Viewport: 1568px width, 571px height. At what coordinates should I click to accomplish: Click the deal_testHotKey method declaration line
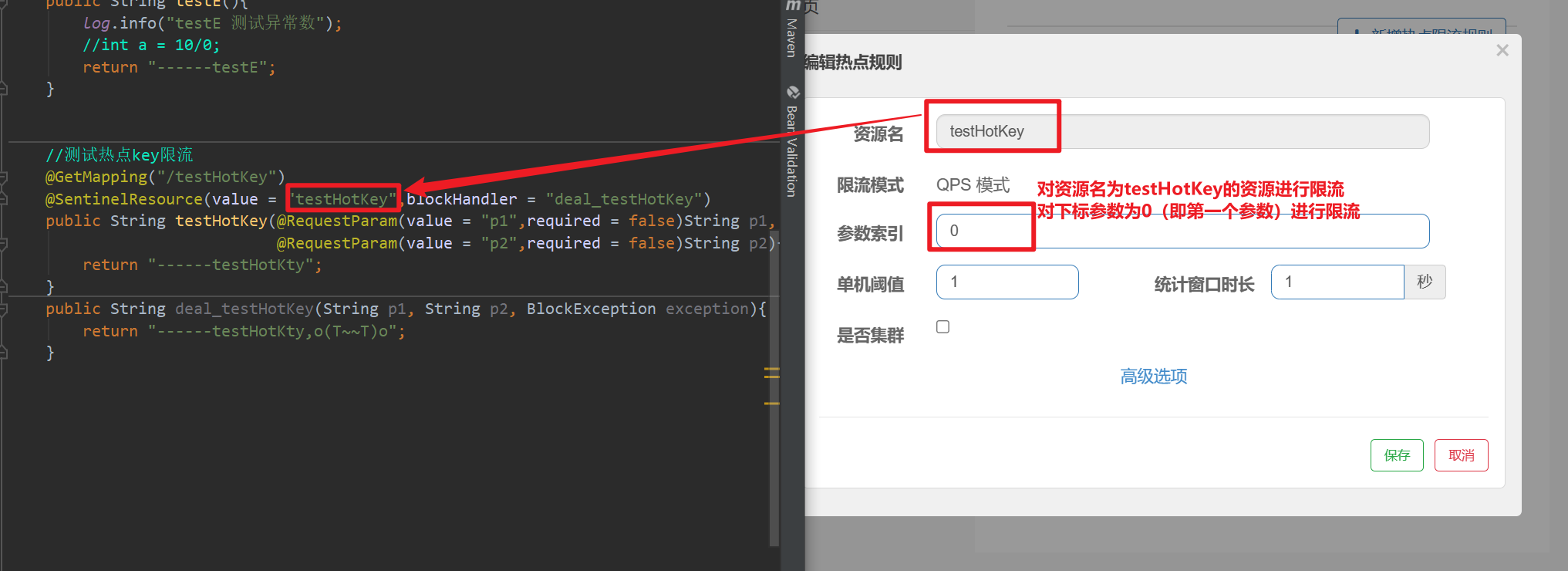point(406,309)
